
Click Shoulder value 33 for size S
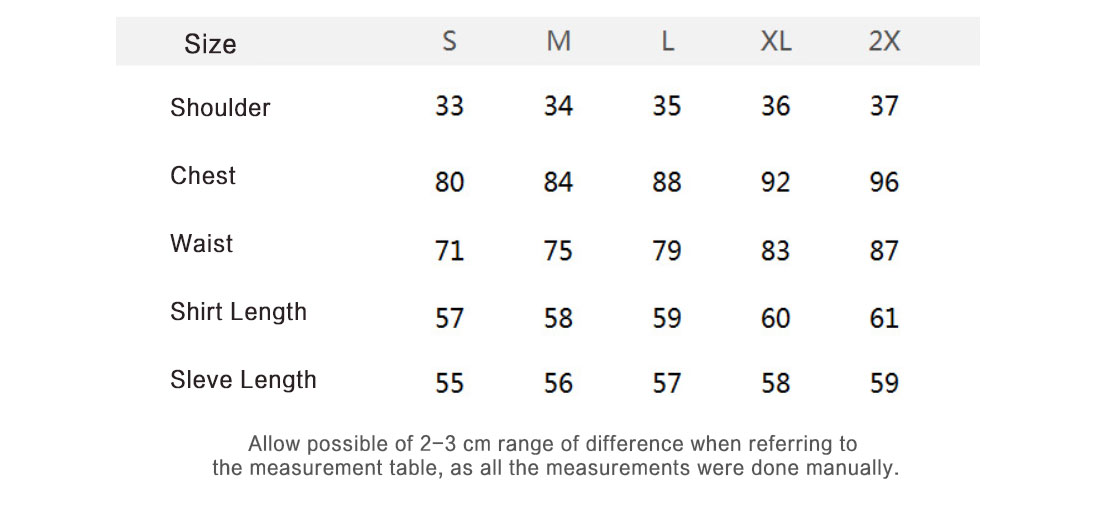tap(450, 106)
